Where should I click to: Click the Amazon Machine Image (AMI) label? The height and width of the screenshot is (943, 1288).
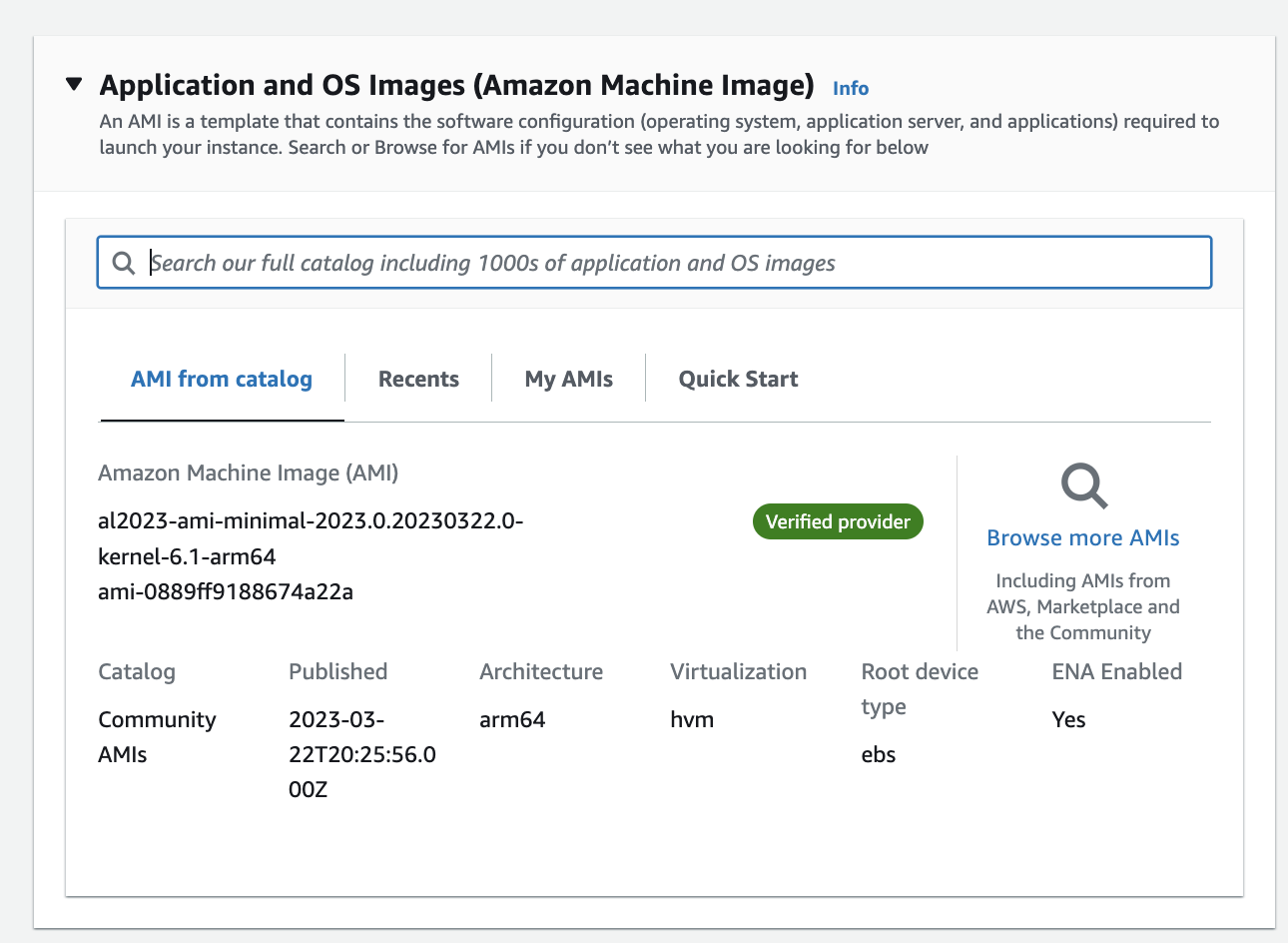(249, 472)
